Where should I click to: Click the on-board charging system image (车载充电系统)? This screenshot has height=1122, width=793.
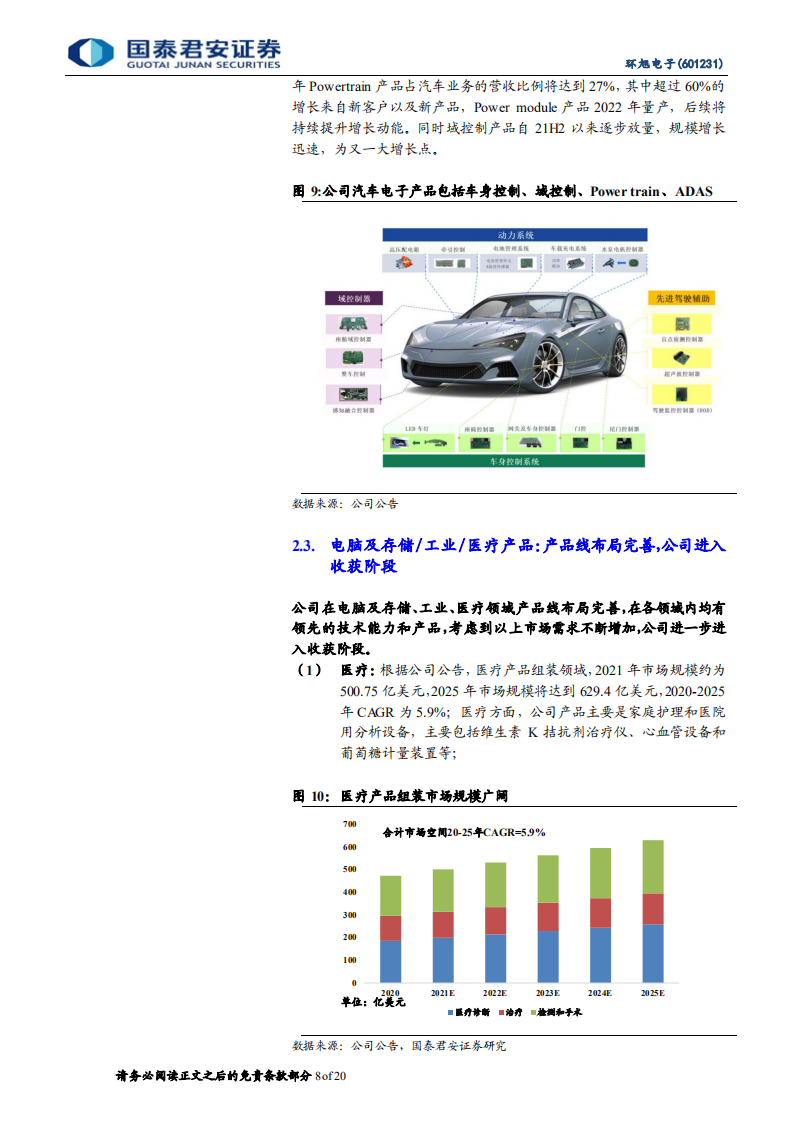click(576, 263)
